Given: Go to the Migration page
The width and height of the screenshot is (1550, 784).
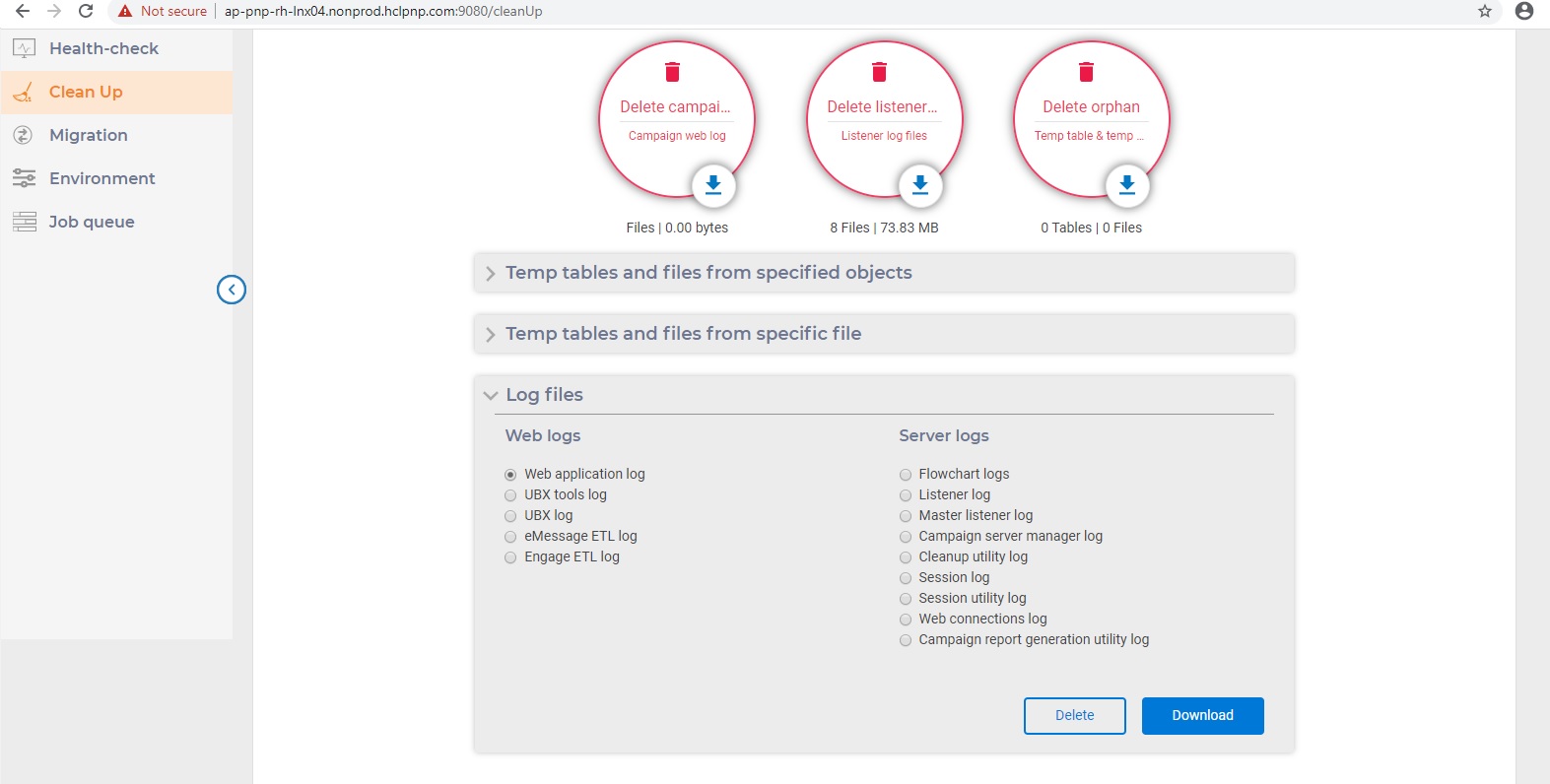Looking at the screenshot, I should pos(116,135).
